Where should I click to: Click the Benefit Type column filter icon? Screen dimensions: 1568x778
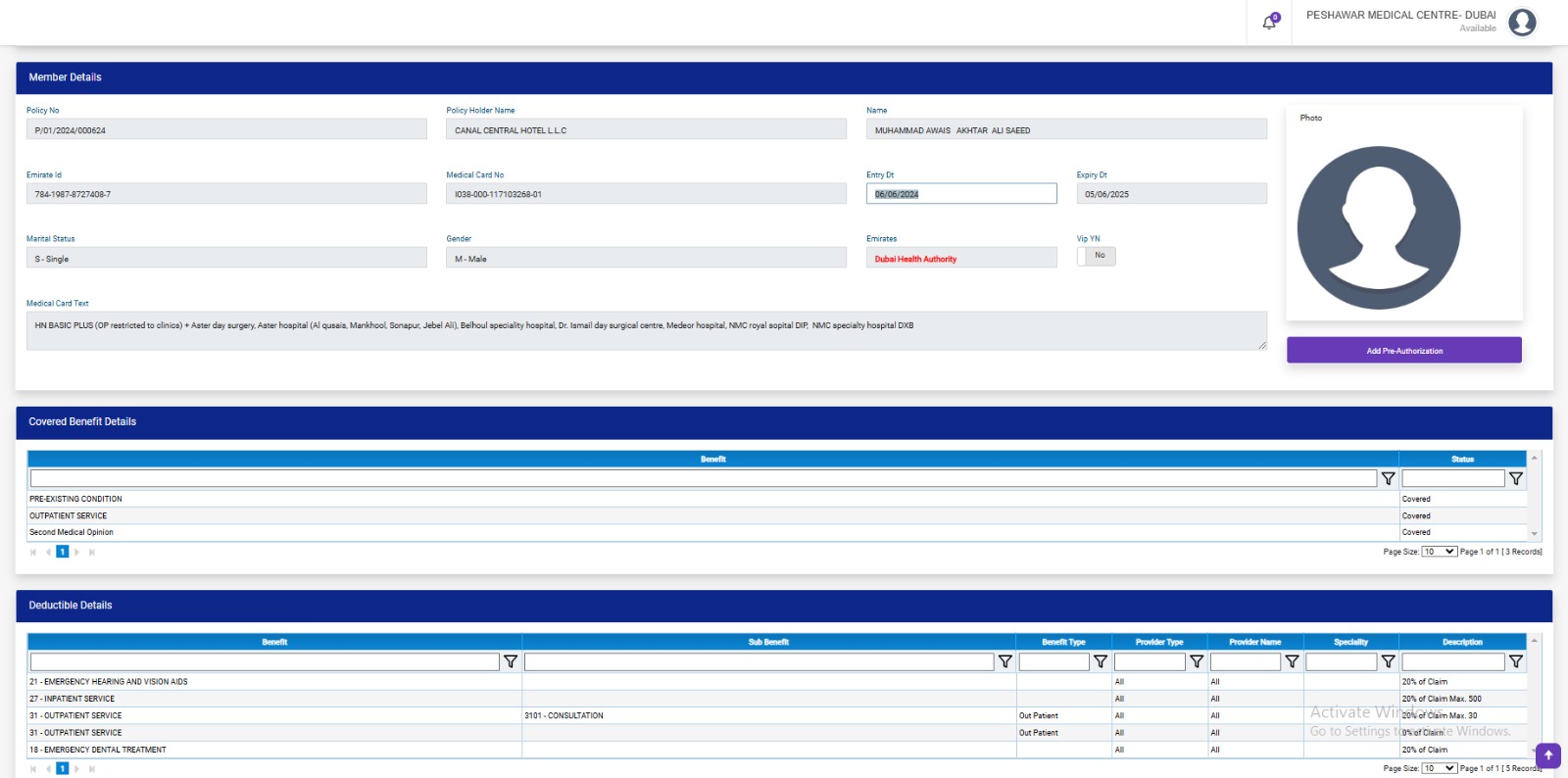(1101, 662)
